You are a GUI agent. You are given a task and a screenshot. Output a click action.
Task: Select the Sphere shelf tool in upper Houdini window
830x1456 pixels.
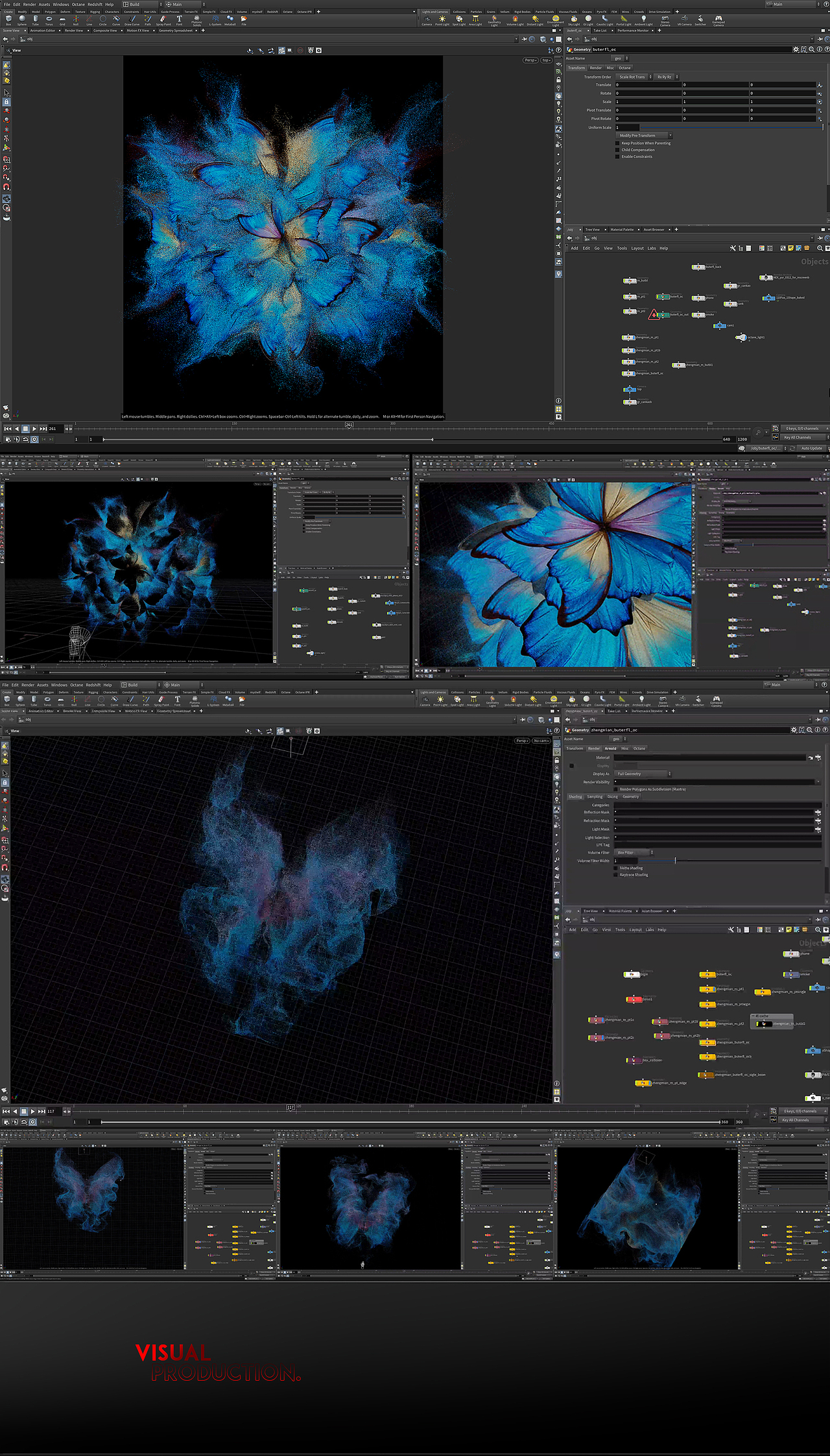22,20
